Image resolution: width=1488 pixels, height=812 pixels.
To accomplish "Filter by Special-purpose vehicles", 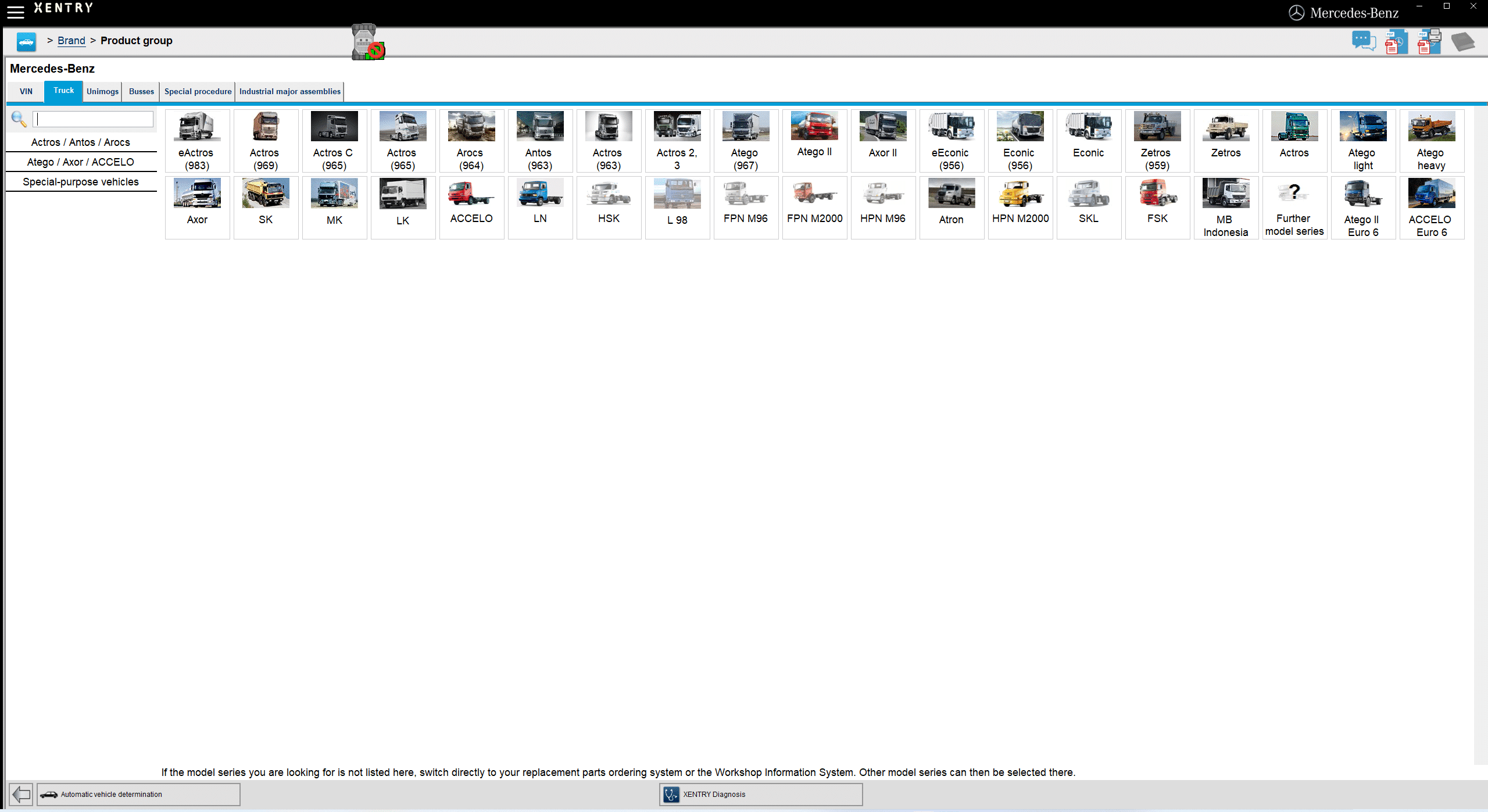I will click(81, 182).
